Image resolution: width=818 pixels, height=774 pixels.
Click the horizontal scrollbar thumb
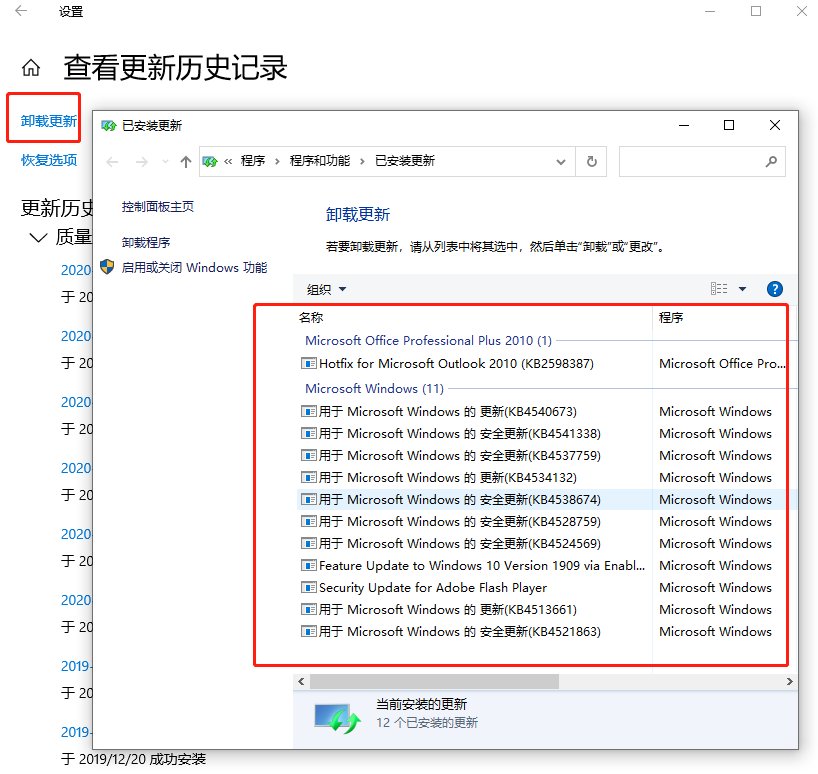tap(434, 681)
